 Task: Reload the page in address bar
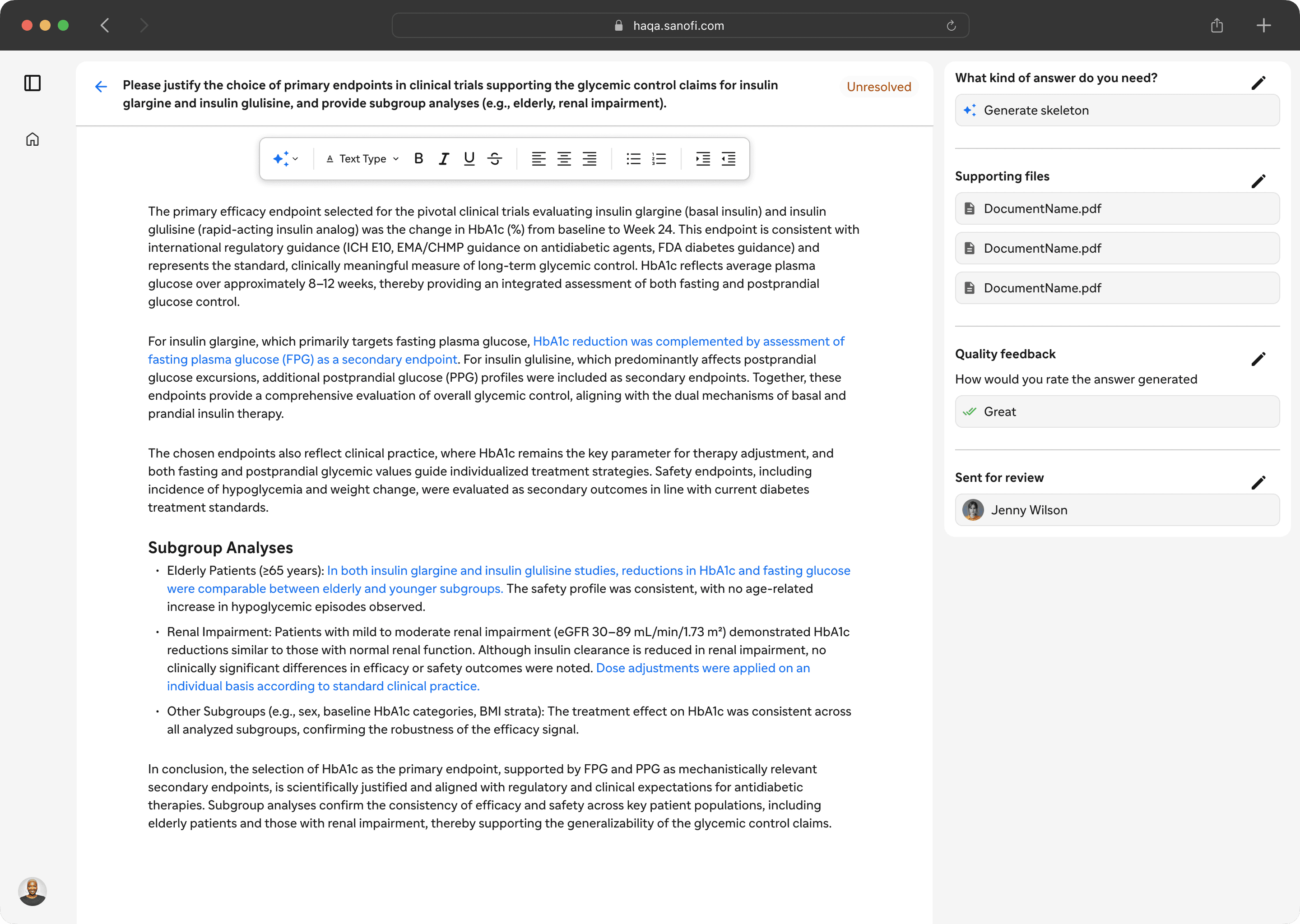click(x=951, y=26)
